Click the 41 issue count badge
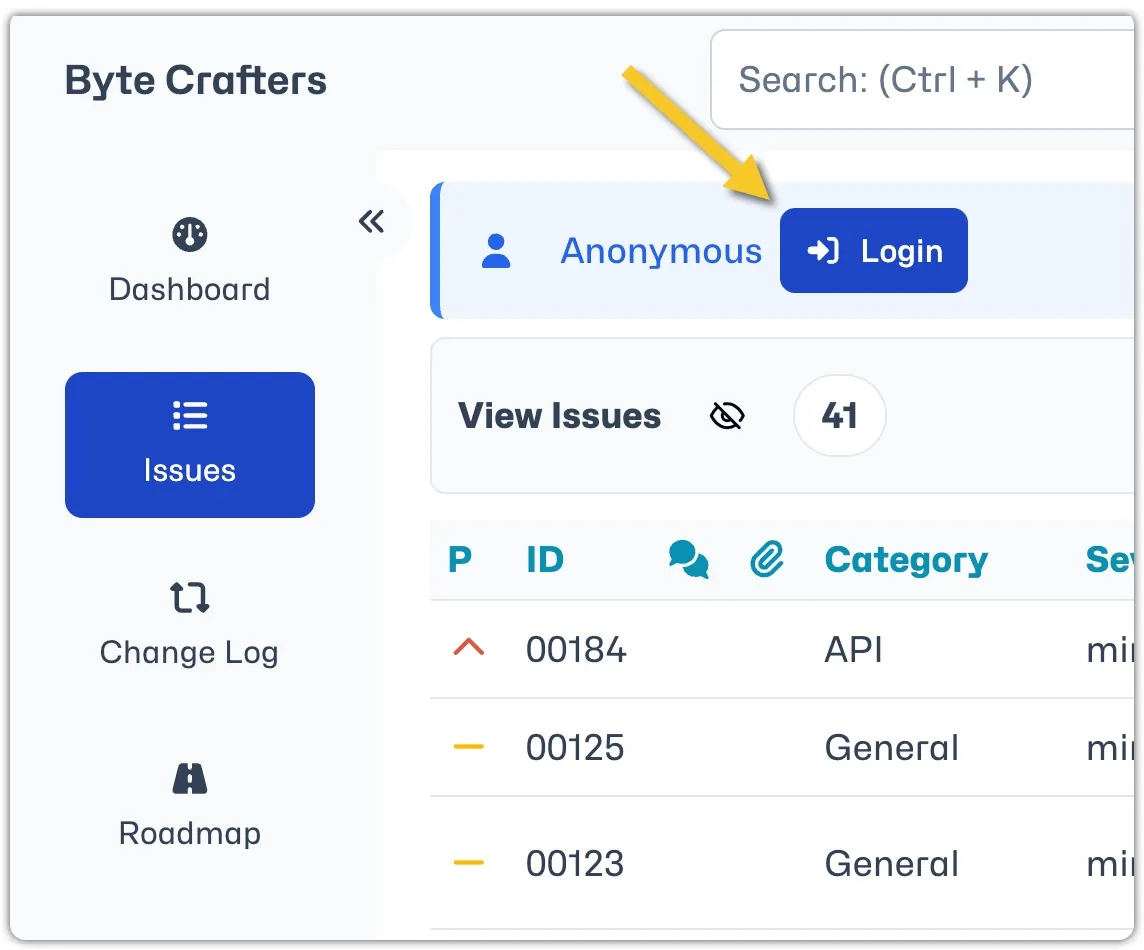The width and height of the screenshot is (1144, 950). pyautogui.click(x=840, y=416)
